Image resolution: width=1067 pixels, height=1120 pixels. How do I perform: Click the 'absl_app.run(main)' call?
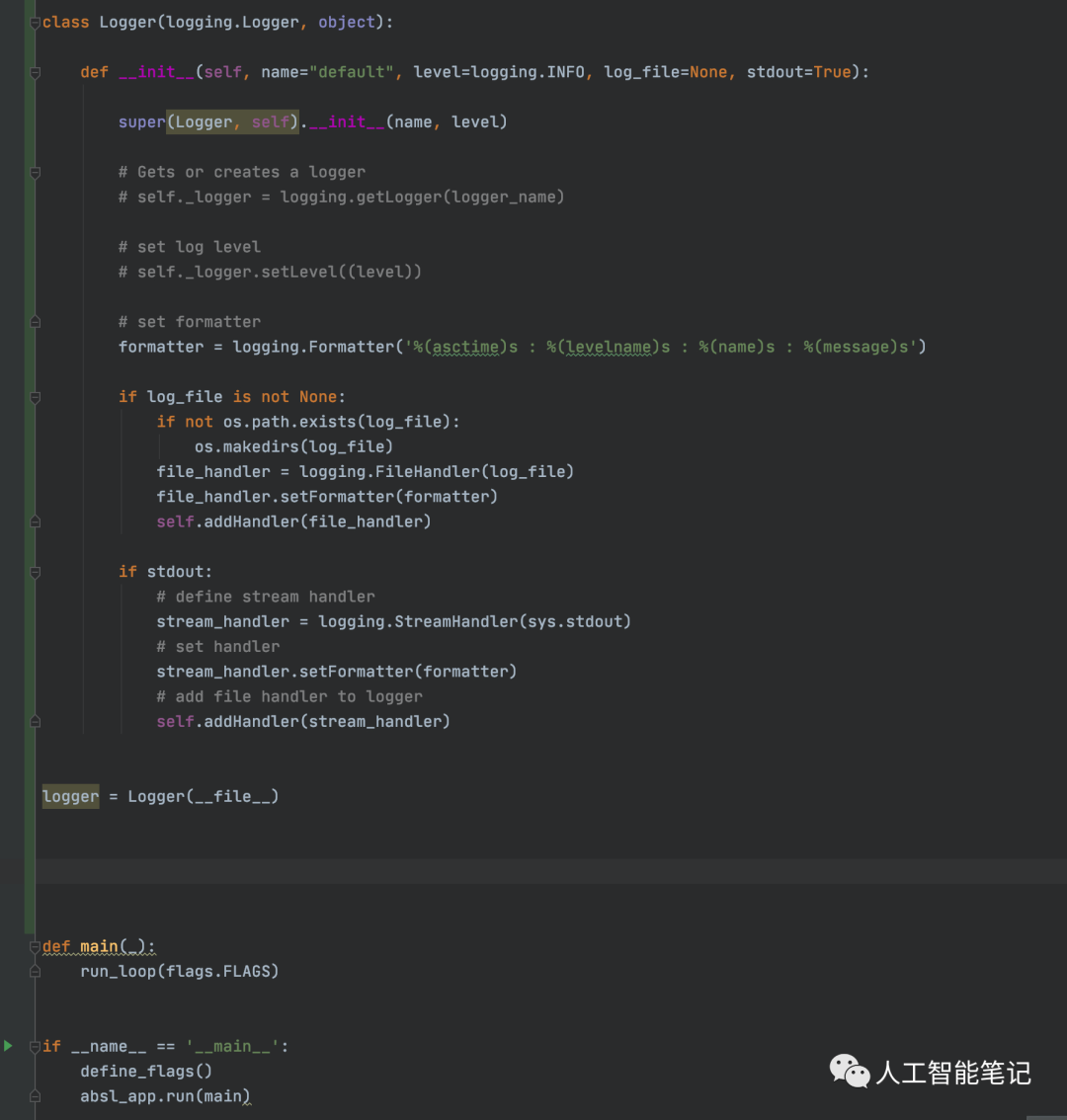pyautogui.click(x=165, y=1096)
